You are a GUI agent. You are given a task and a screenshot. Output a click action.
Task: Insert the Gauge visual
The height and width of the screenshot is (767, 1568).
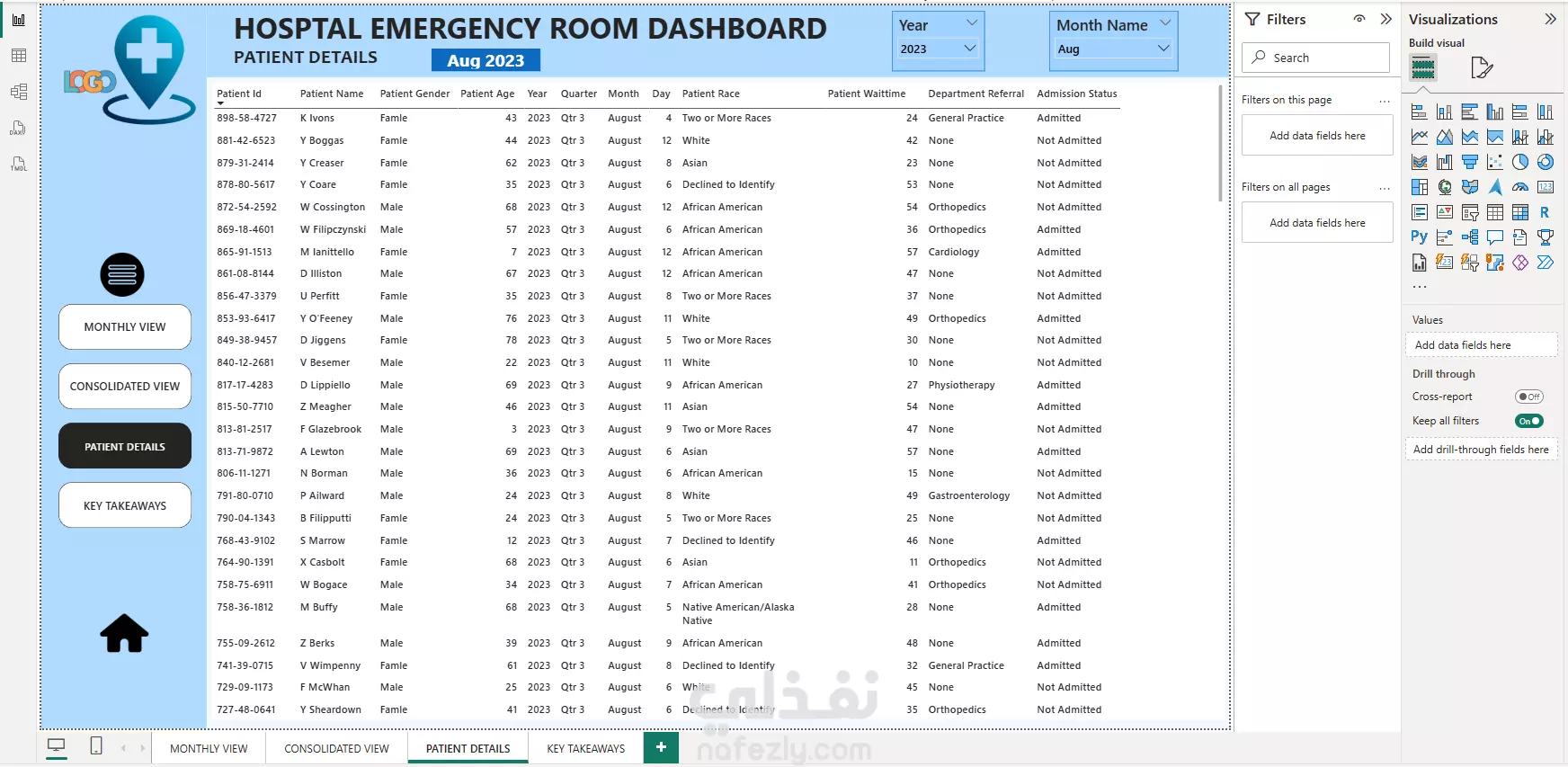click(1520, 187)
